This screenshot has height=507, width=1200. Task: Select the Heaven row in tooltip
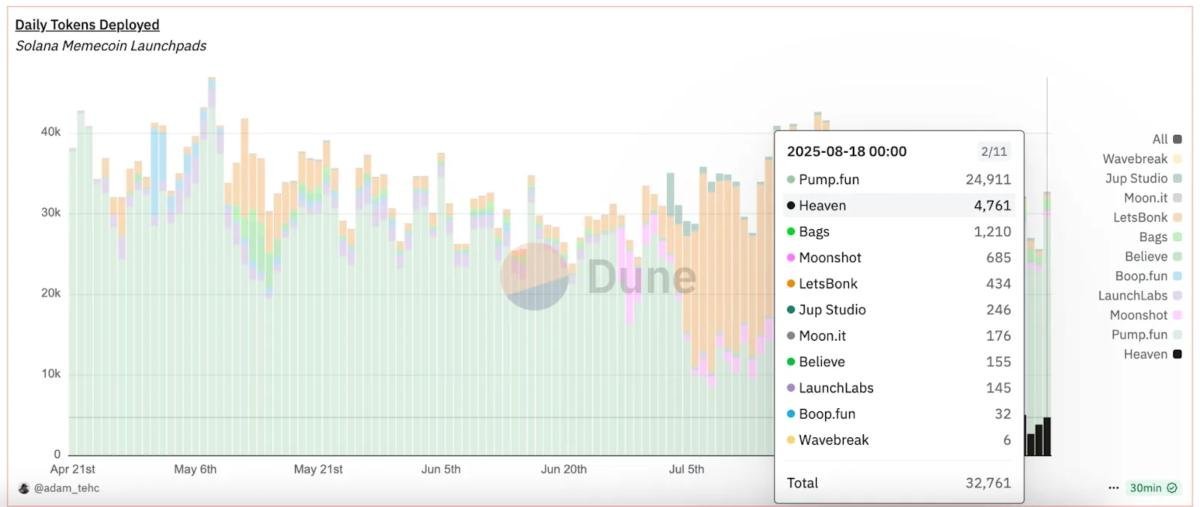pyautogui.click(x=897, y=206)
